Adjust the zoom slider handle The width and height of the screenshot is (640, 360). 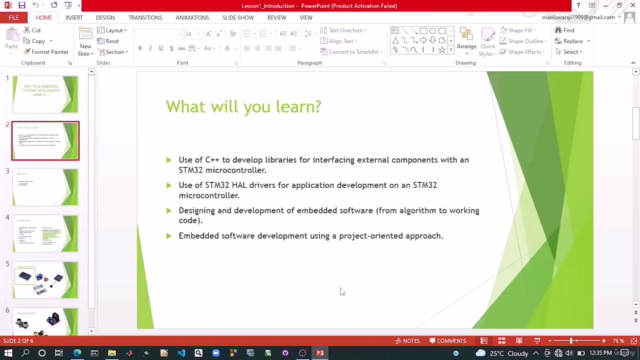pos(571,340)
